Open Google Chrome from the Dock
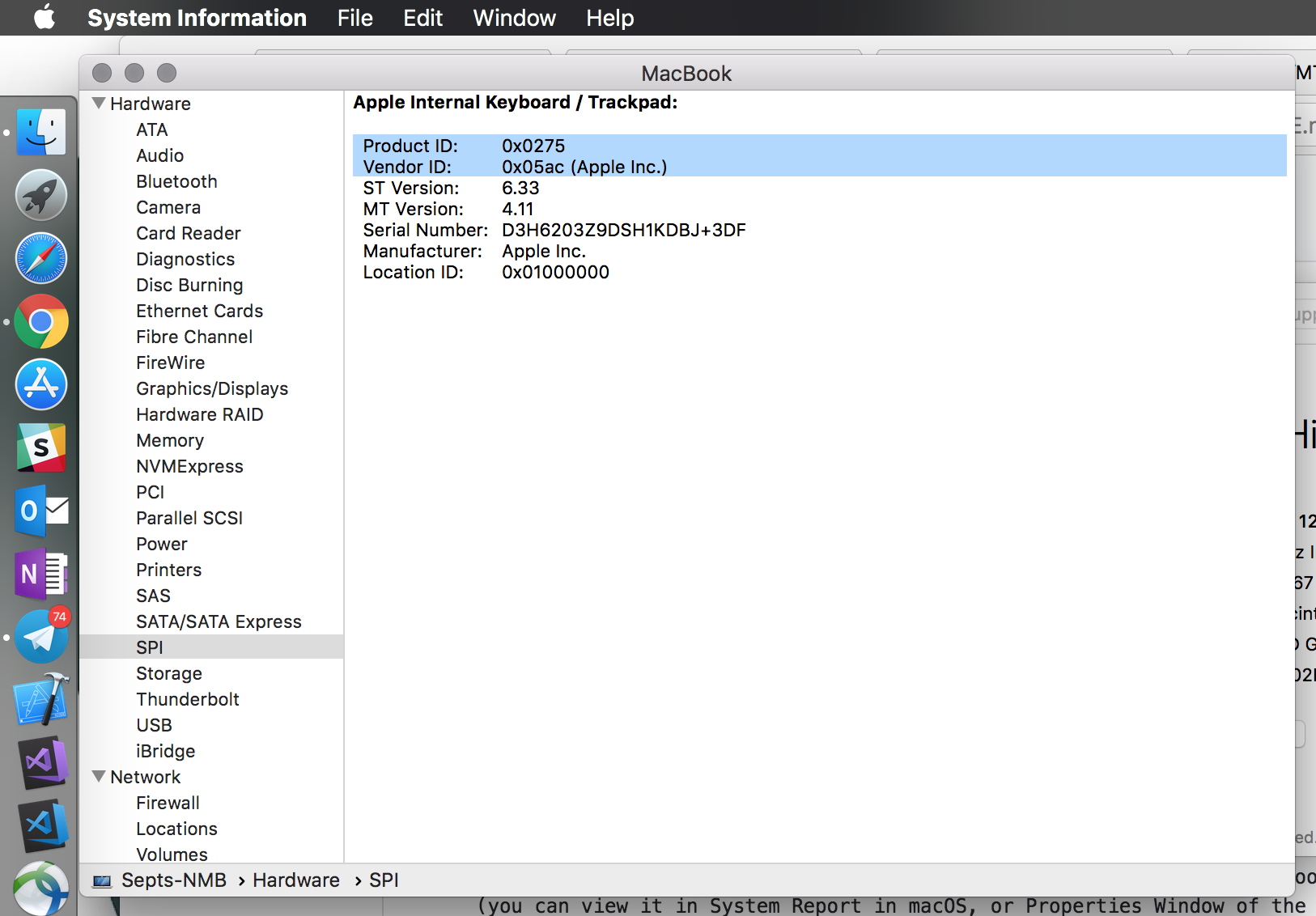 point(41,321)
